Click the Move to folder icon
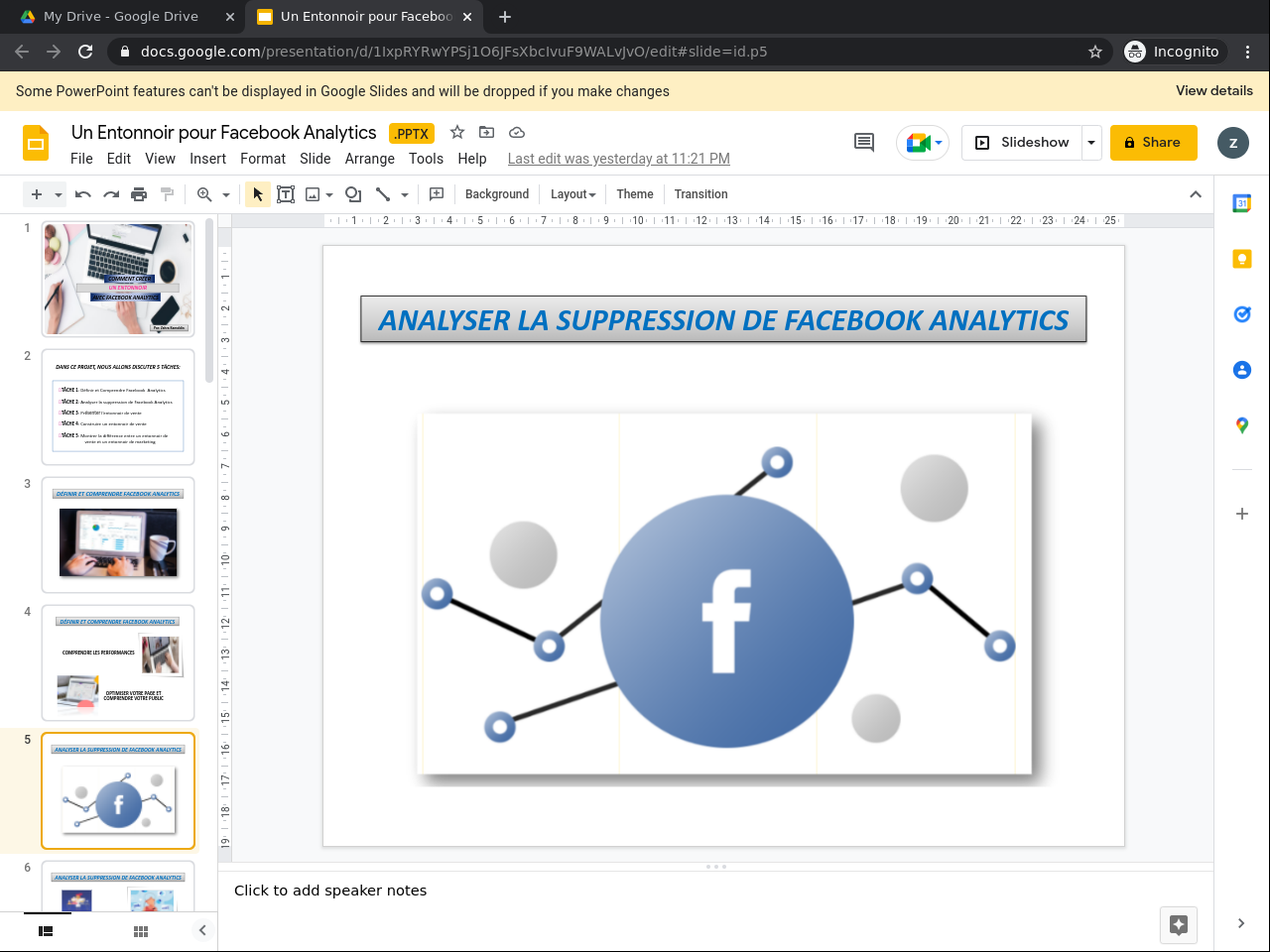The image size is (1270, 952). 486,132
